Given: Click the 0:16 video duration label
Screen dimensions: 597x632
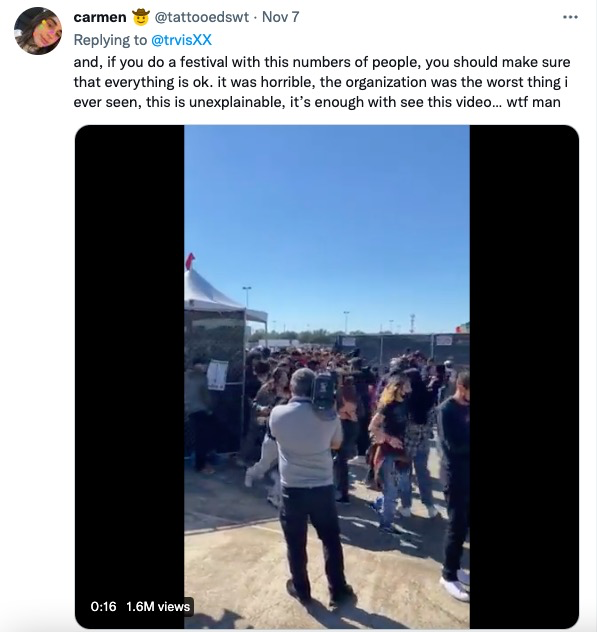Looking at the screenshot, I should click(104, 607).
